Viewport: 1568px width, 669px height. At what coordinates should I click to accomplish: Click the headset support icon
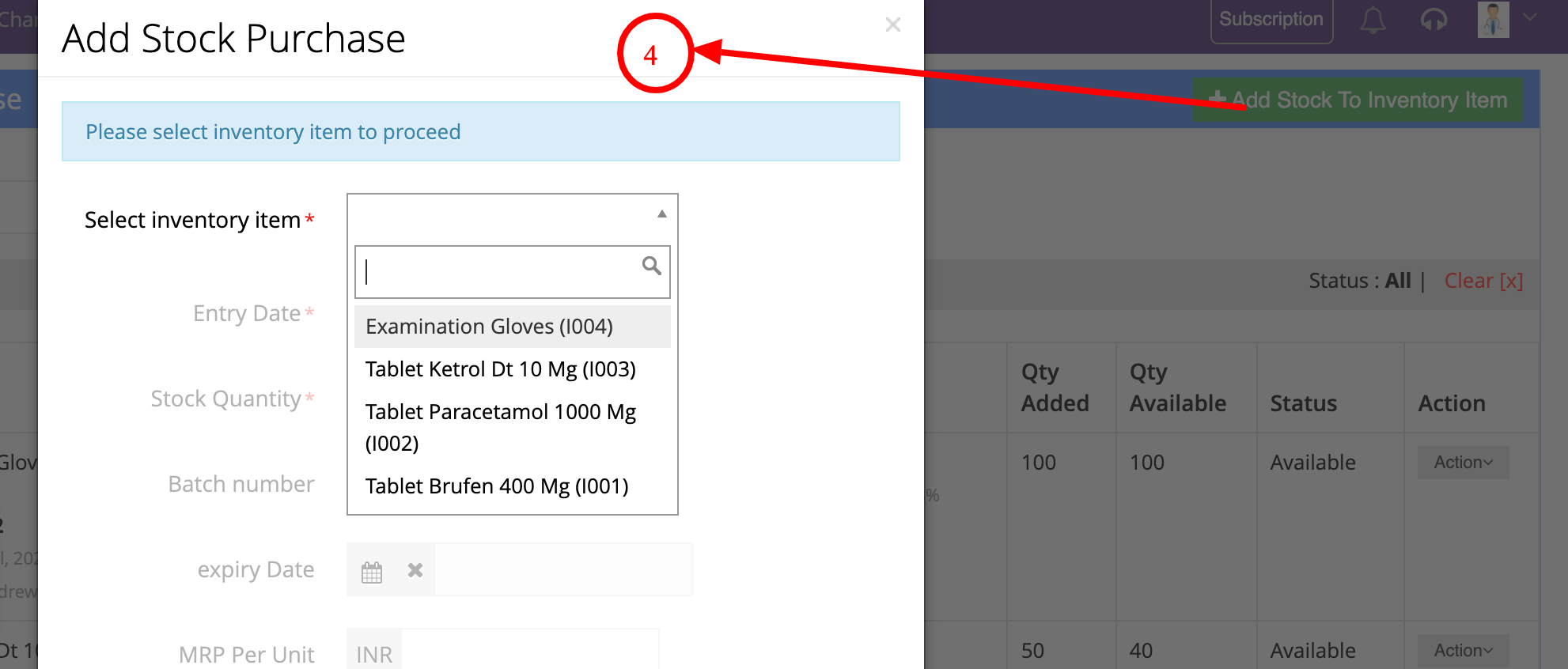click(1434, 20)
